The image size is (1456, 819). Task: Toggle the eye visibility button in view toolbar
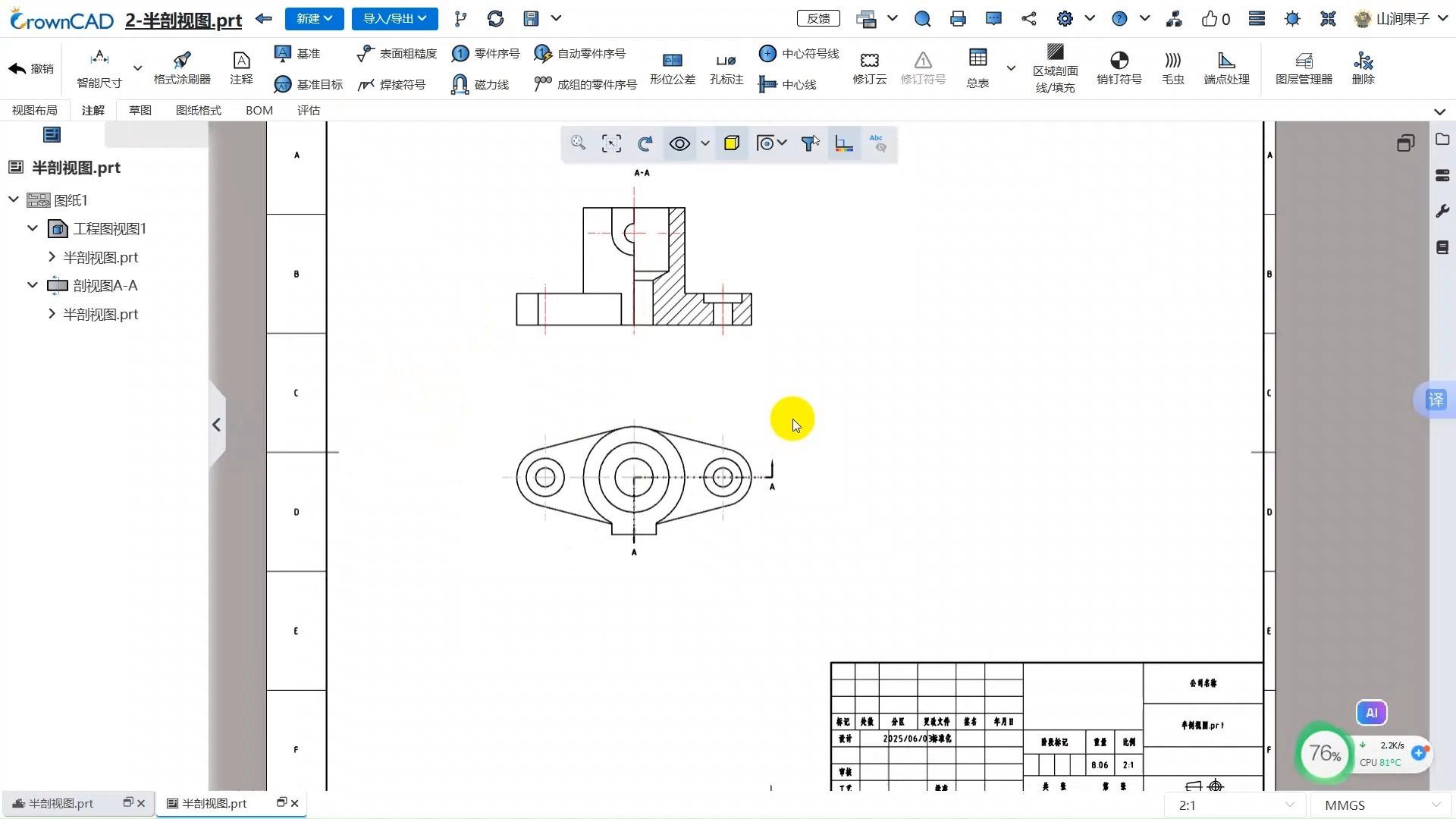pyautogui.click(x=679, y=143)
